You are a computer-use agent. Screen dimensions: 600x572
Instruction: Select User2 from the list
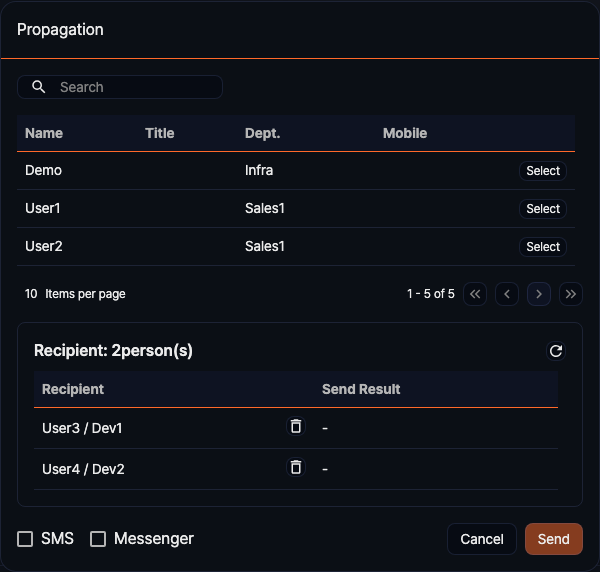pos(543,247)
